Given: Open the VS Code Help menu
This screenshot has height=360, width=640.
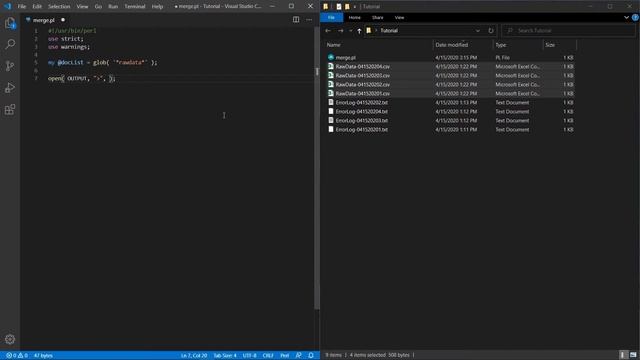Looking at the screenshot, I should [x=158, y=7].
